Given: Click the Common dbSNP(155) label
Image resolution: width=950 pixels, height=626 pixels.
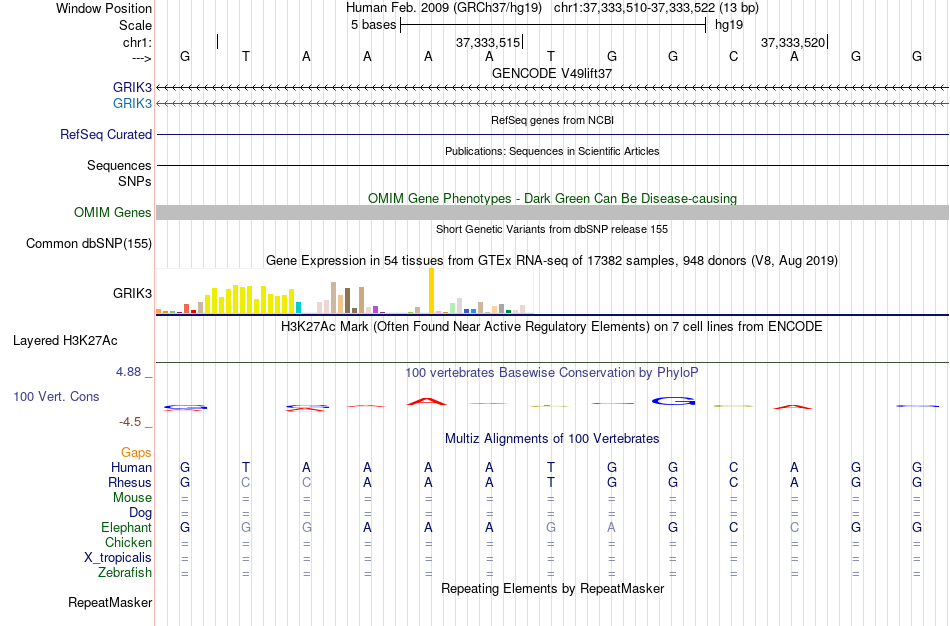Looking at the screenshot, I should click(x=89, y=244).
